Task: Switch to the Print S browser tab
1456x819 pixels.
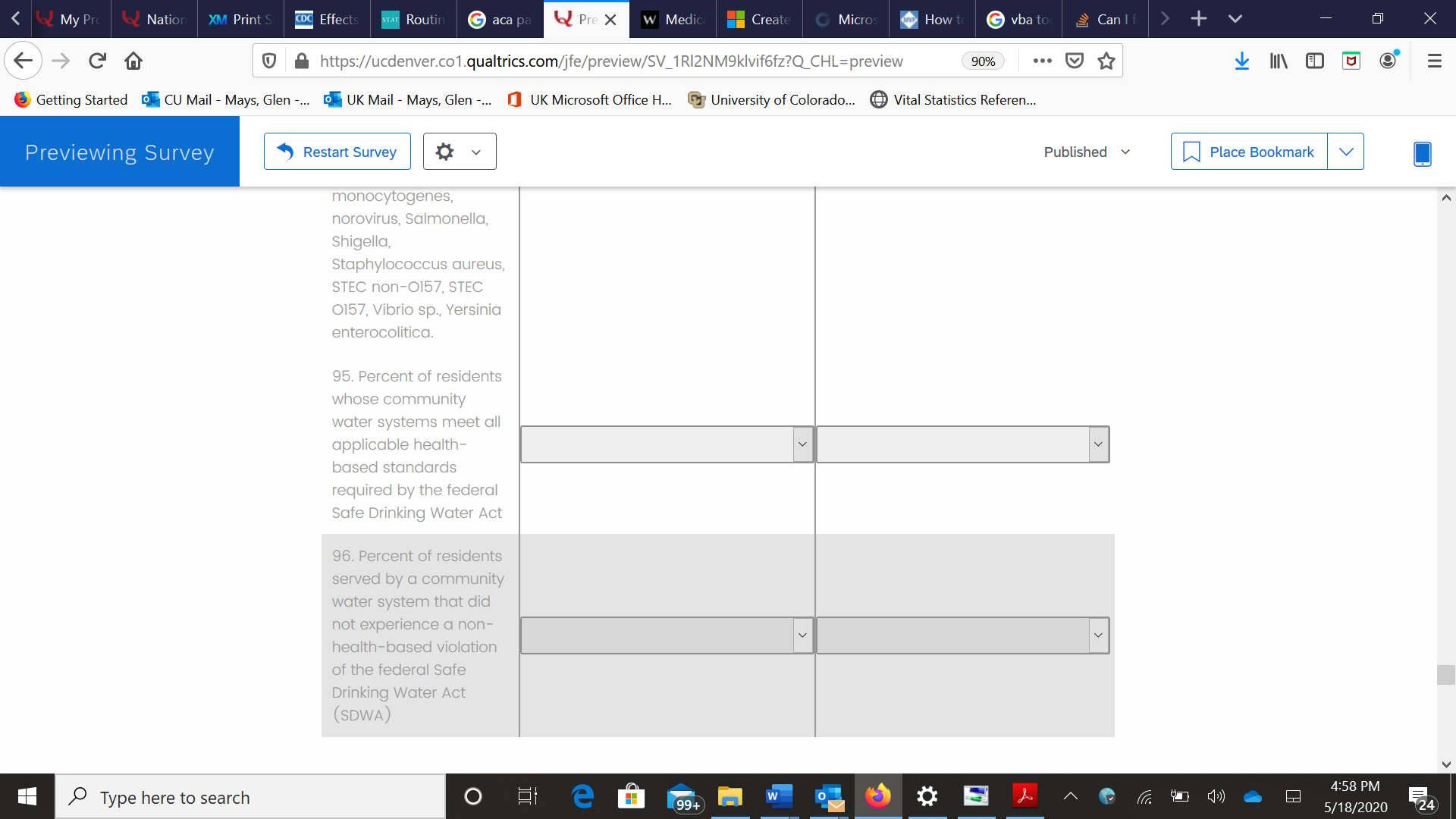Action: (241, 19)
